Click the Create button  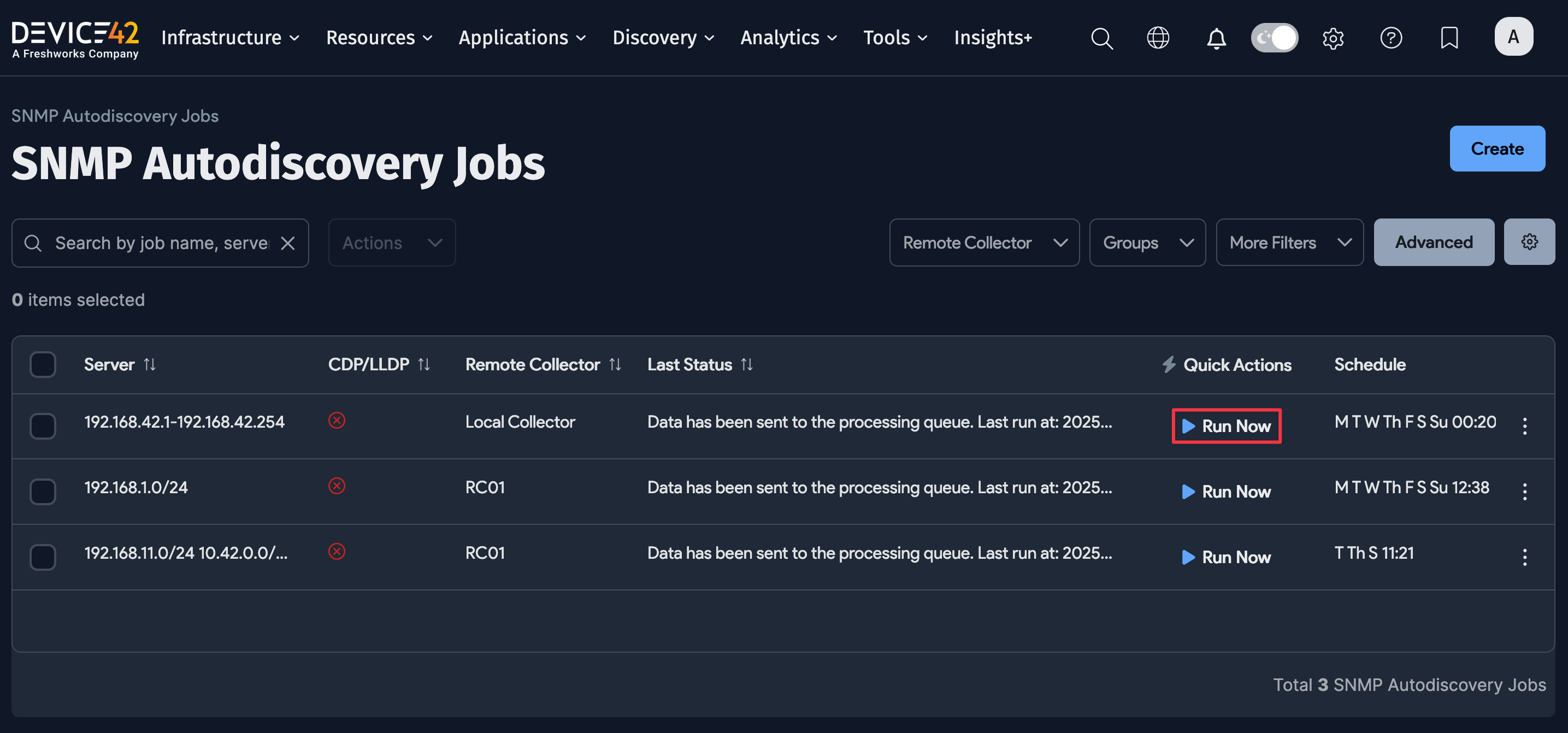pyautogui.click(x=1497, y=148)
